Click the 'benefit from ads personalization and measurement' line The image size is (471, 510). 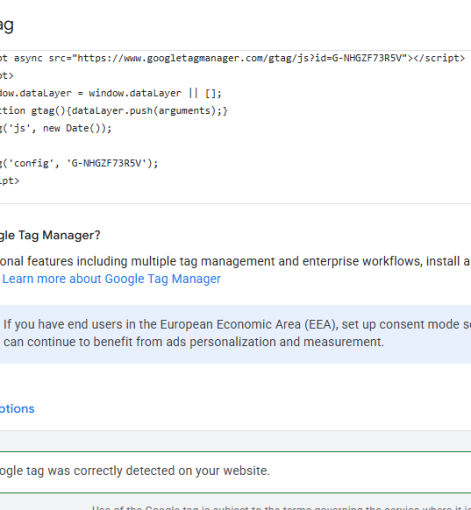click(x=194, y=342)
